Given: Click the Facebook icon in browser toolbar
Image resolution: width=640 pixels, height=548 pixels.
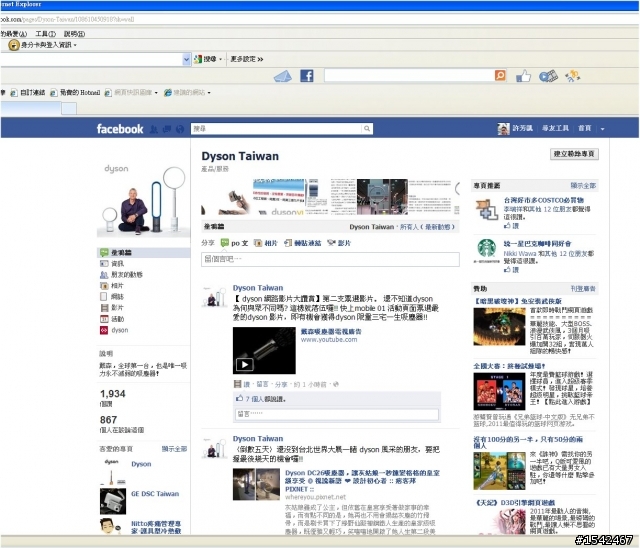Looking at the screenshot, I should tap(307, 76).
